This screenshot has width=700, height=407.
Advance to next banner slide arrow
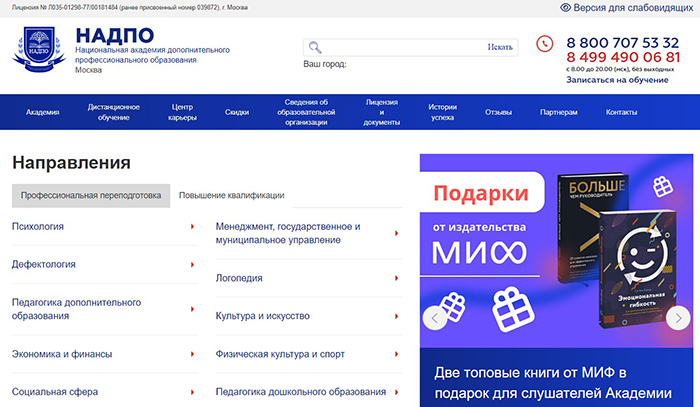pyautogui.click(x=679, y=318)
